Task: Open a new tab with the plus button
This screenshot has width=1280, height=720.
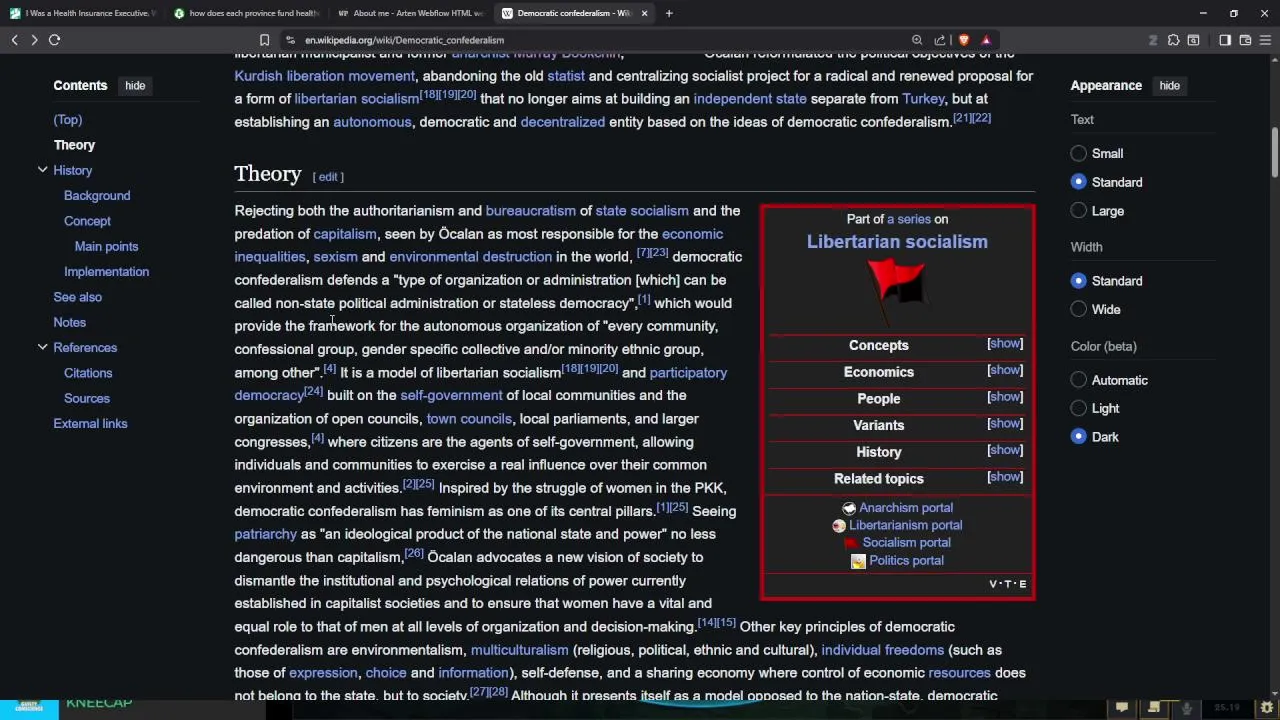Action: [669, 13]
